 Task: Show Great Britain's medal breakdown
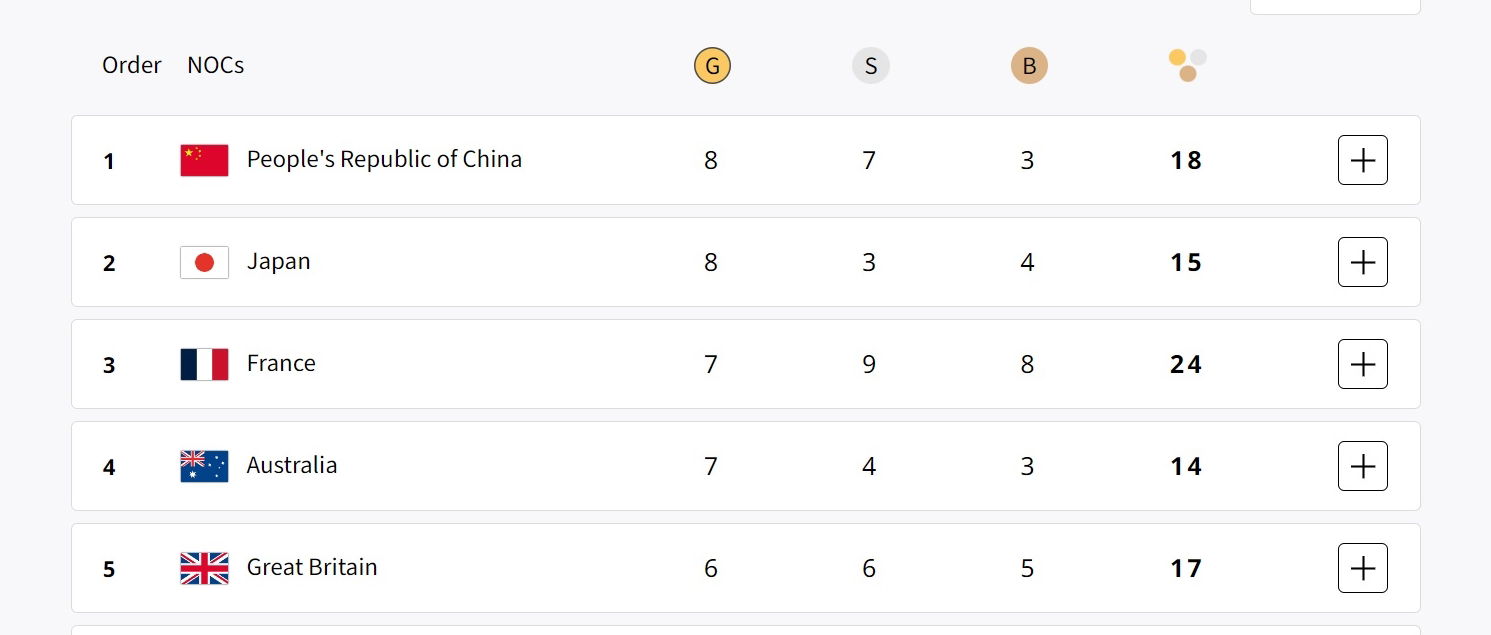pyautogui.click(x=1362, y=568)
